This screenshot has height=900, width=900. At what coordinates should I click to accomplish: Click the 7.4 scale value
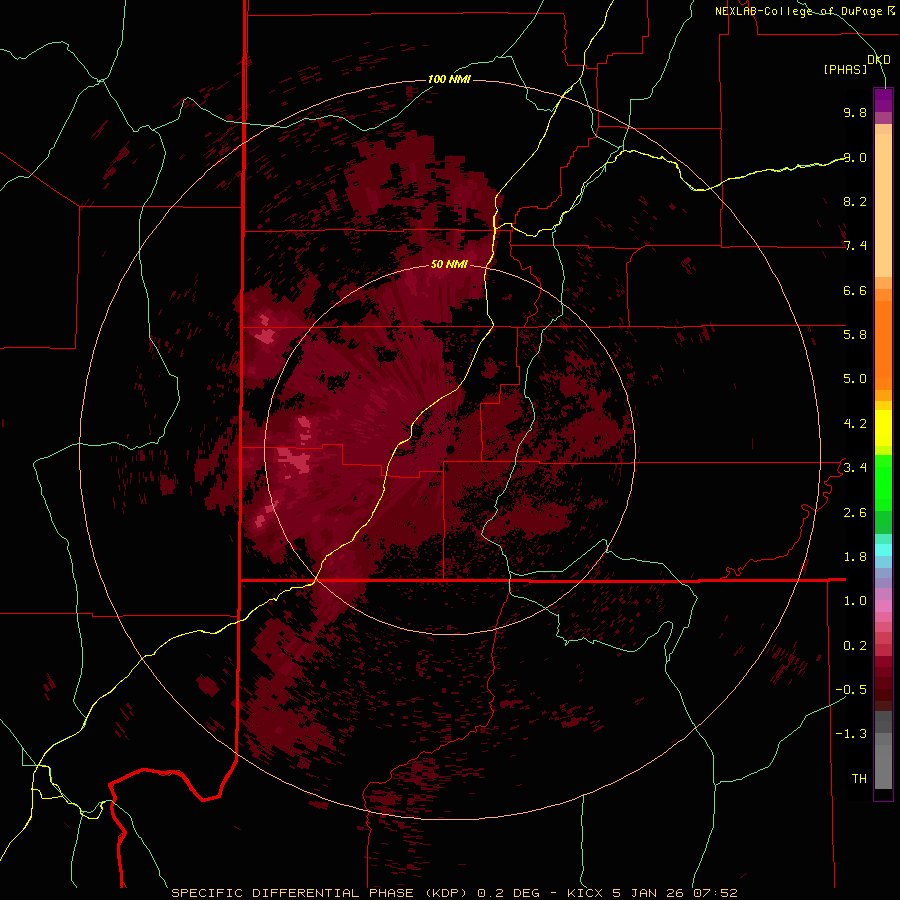[855, 246]
